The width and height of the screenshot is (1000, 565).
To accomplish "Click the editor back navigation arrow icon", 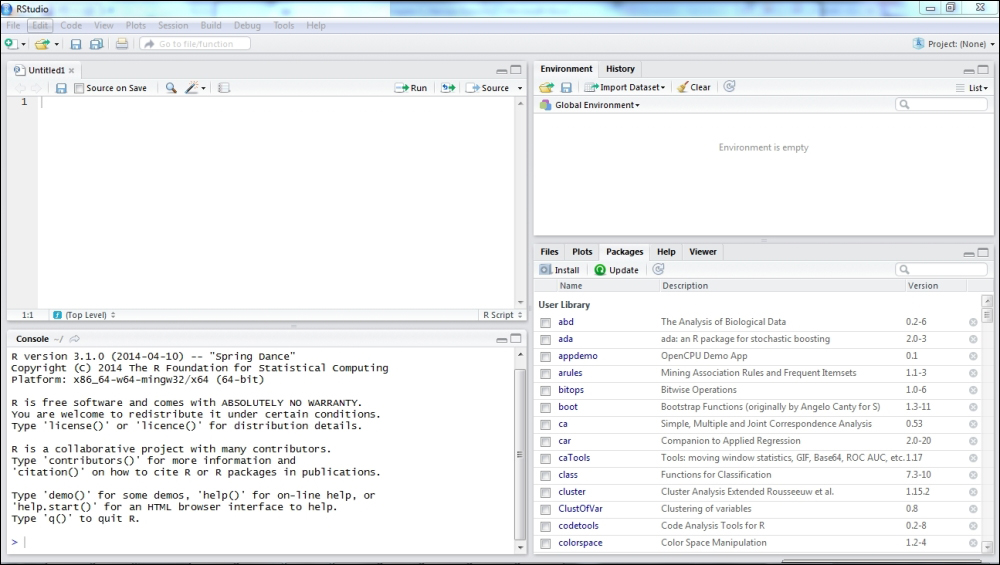I will [20, 88].
